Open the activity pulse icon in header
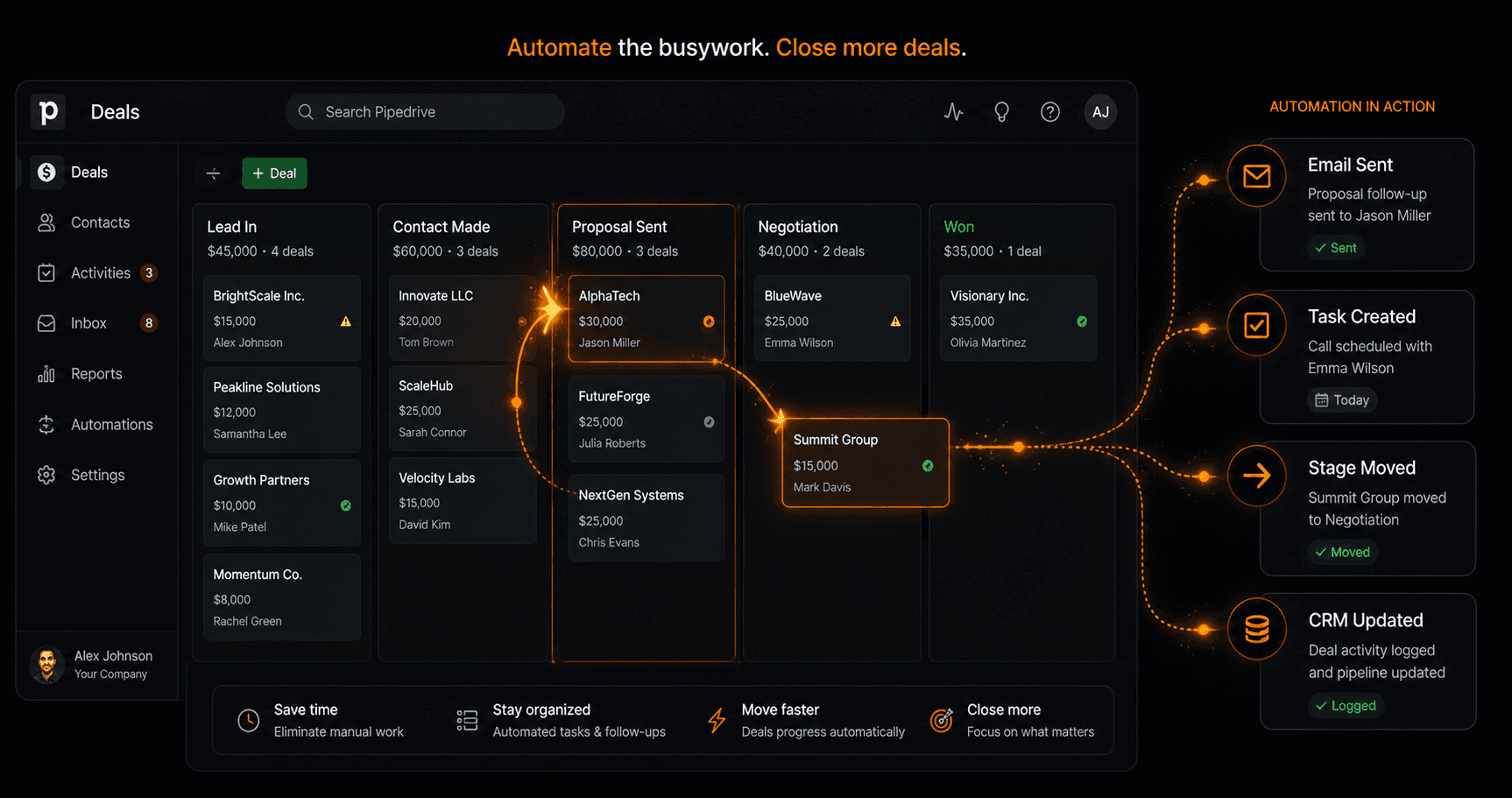This screenshot has height=798, width=1512. 954,112
